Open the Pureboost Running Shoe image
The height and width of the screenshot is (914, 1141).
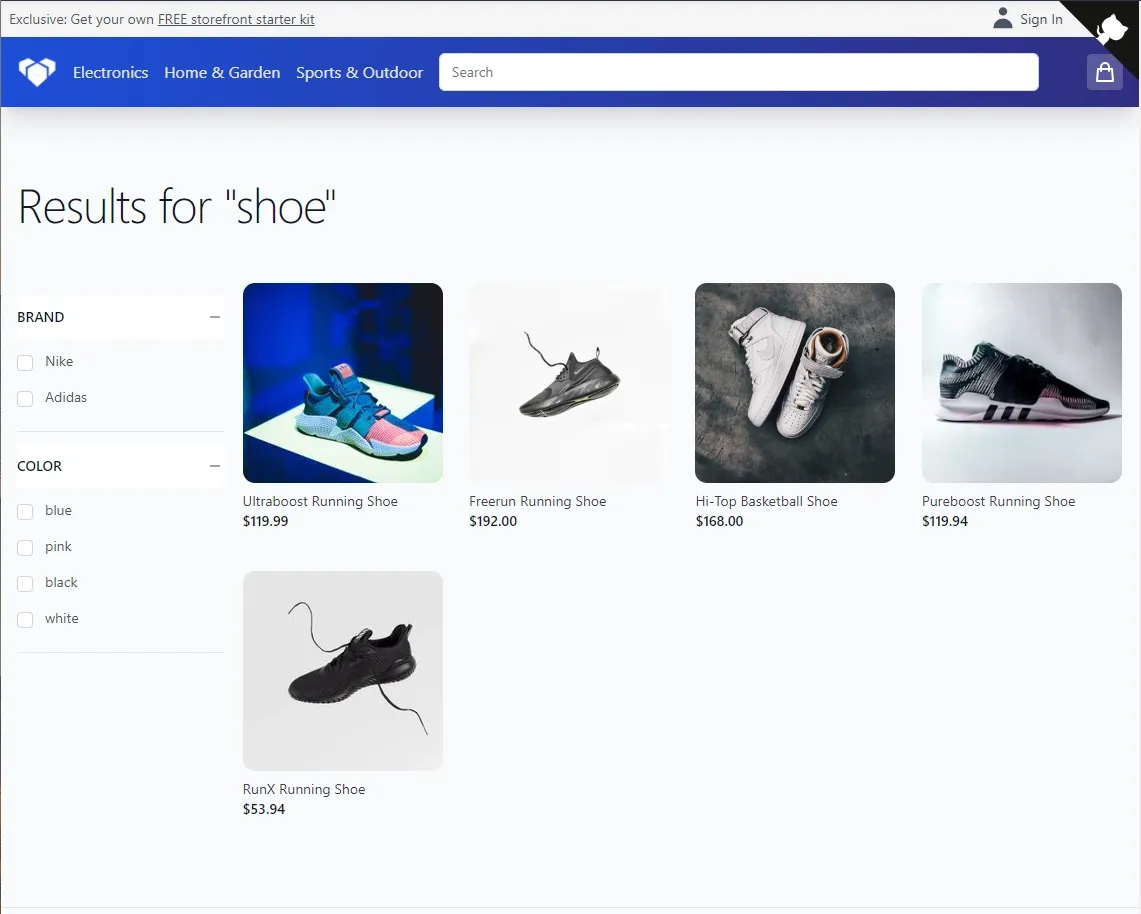pos(1022,383)
